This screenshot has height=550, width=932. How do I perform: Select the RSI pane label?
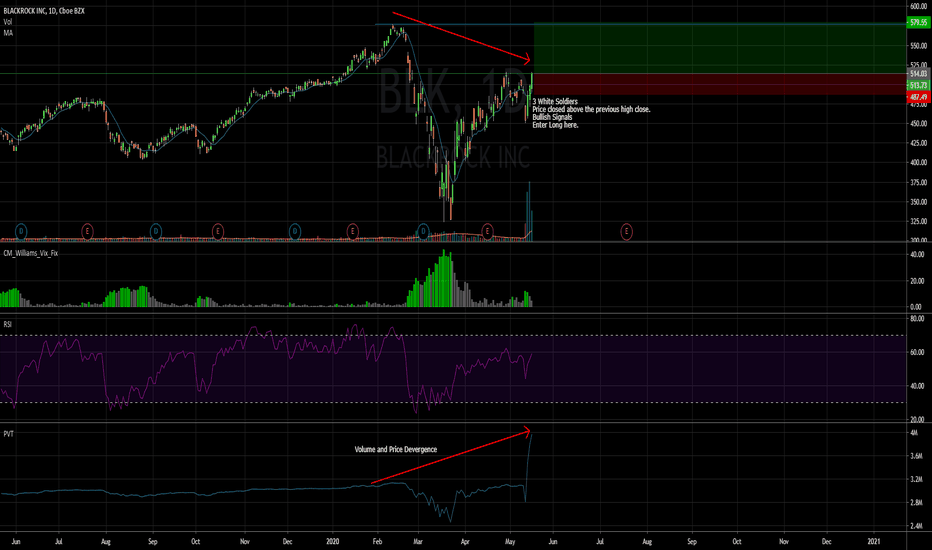[x=8, y=324]
